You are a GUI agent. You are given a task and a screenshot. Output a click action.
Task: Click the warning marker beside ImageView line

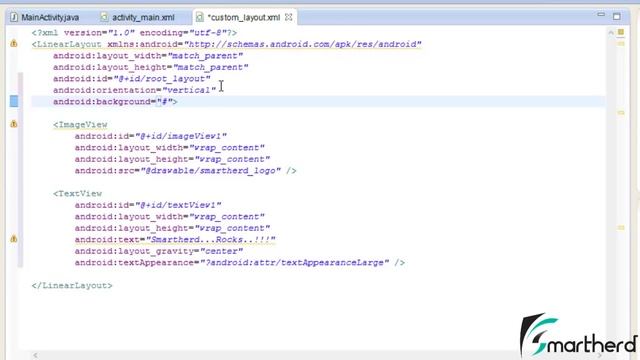13,124
